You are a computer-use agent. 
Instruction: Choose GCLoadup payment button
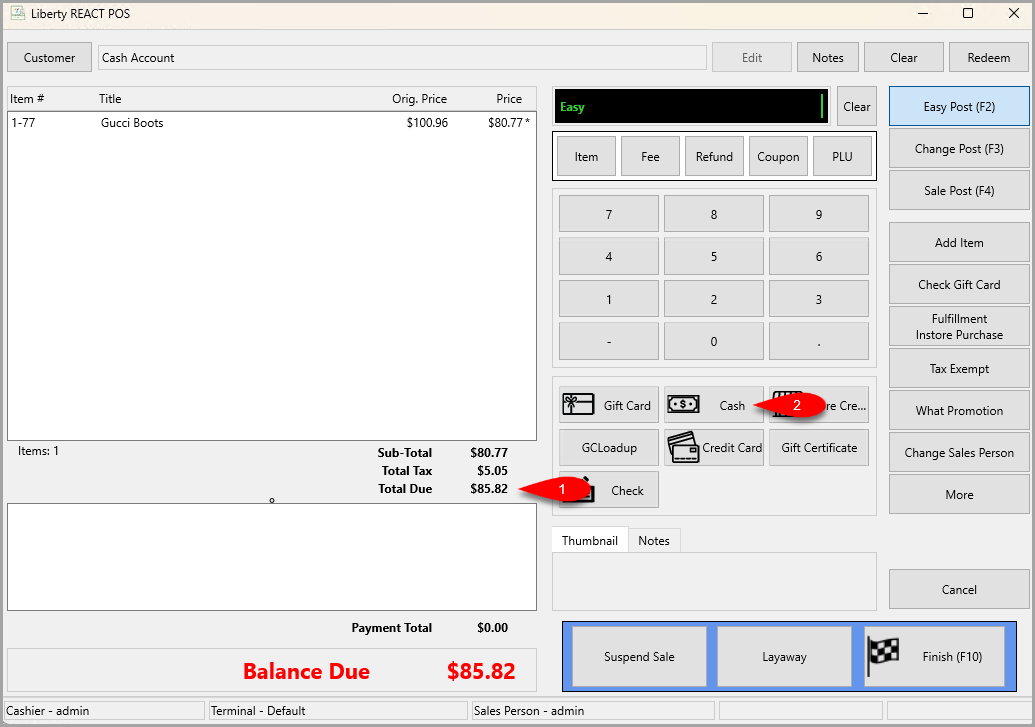609,448
